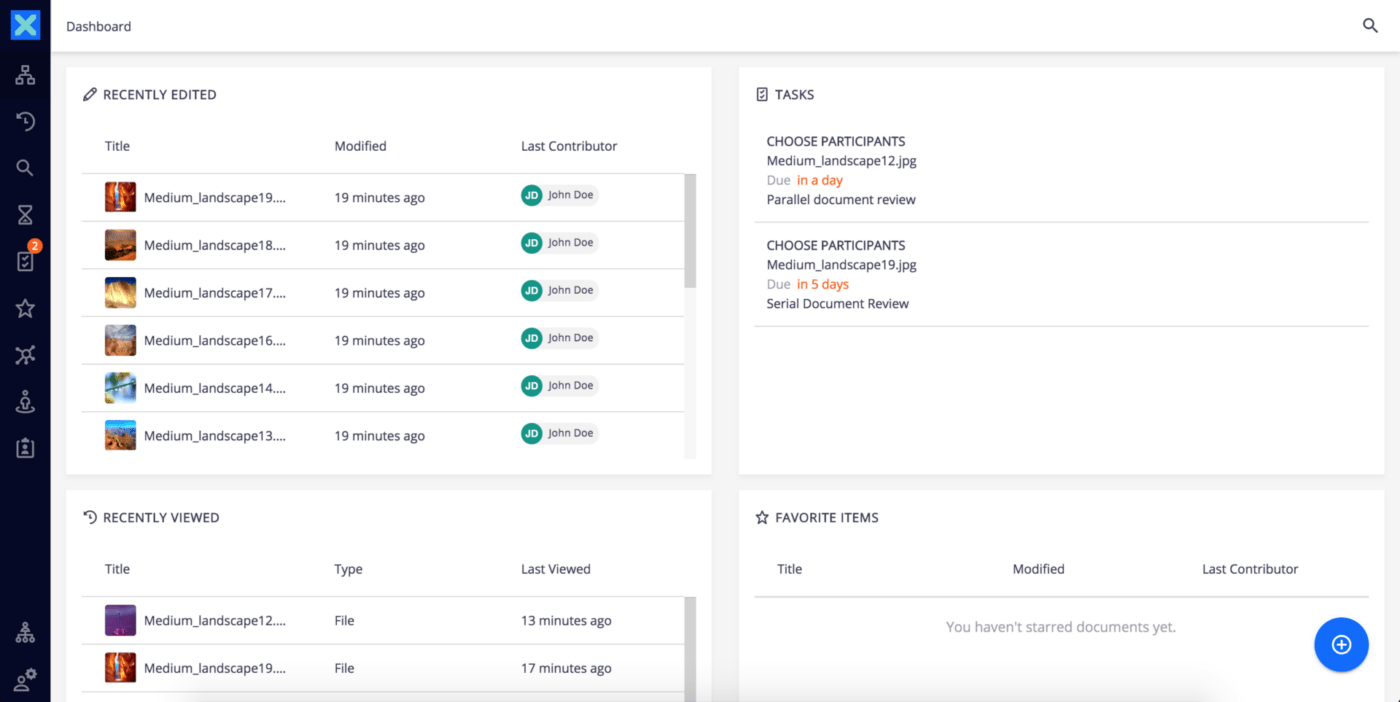Image resolution: width=1400 pixels, height=702 pixels.
Task: Open user settings icon at sidebar bottom
Action: 25,679
